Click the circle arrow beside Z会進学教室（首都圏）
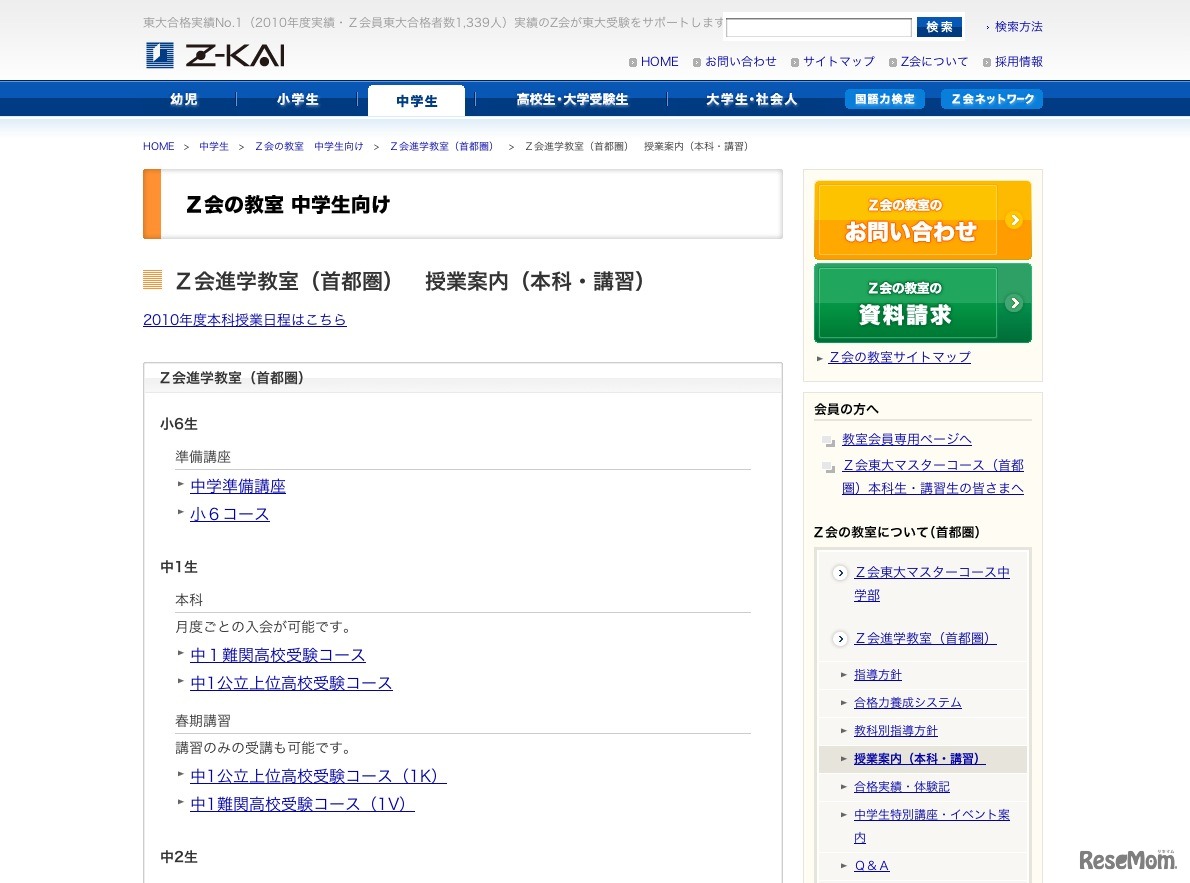The height and width of the screenshot is (883, 1190). click(x=839, y=638)
